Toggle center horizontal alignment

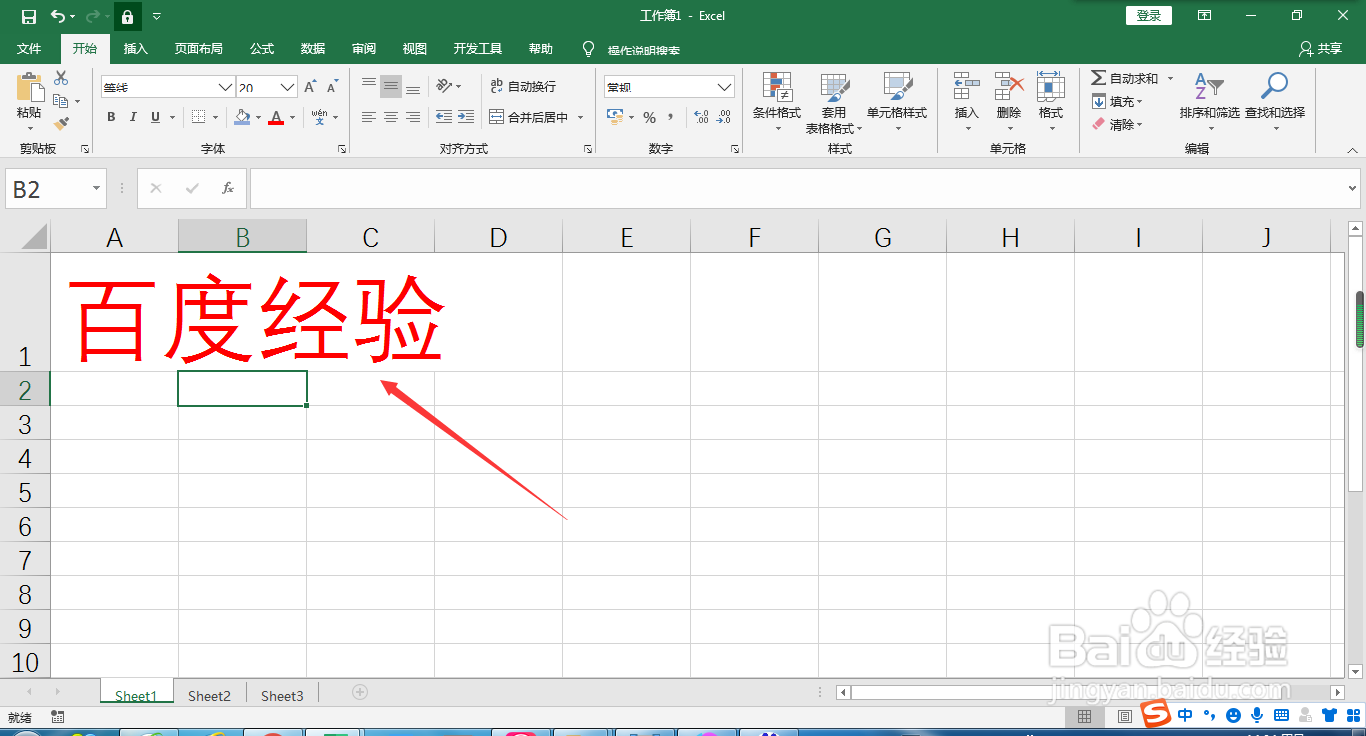[x=391, y=117]
